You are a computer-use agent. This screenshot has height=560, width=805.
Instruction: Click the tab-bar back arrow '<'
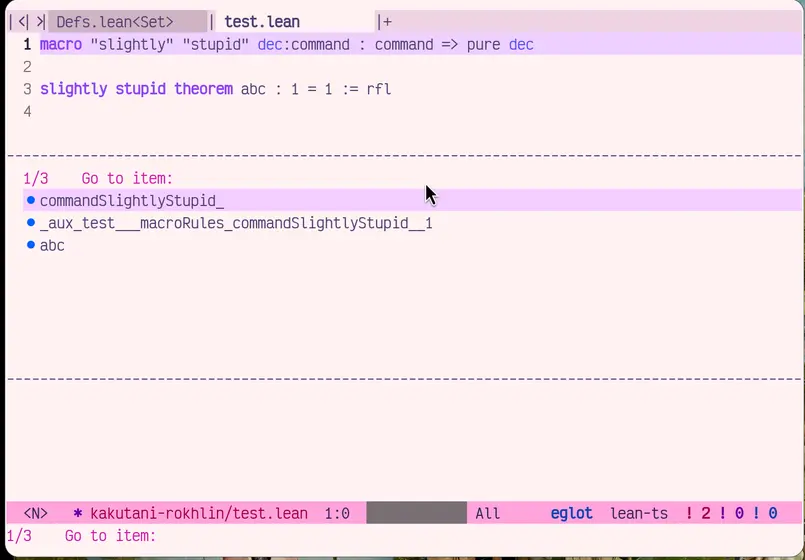[22, 21]
